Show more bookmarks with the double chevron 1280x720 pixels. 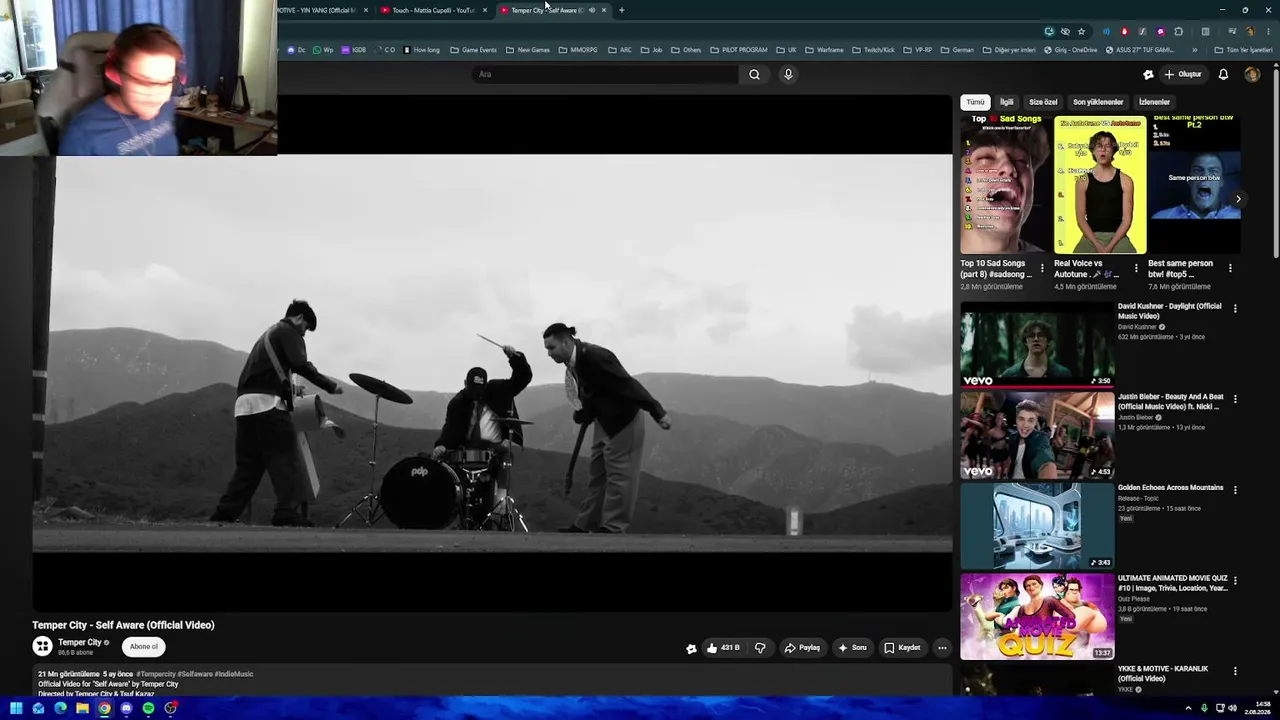[1194, 50]
